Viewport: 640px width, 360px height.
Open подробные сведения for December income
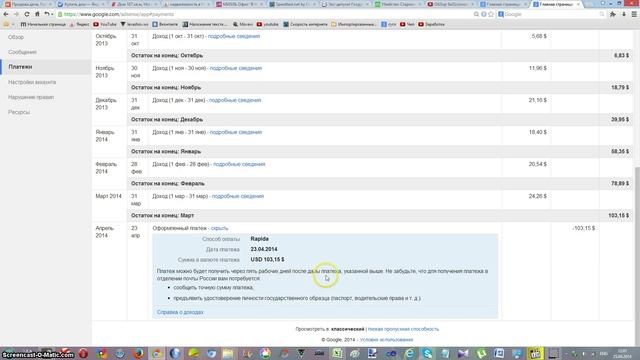pyautogui.click(x=235, y=100)
